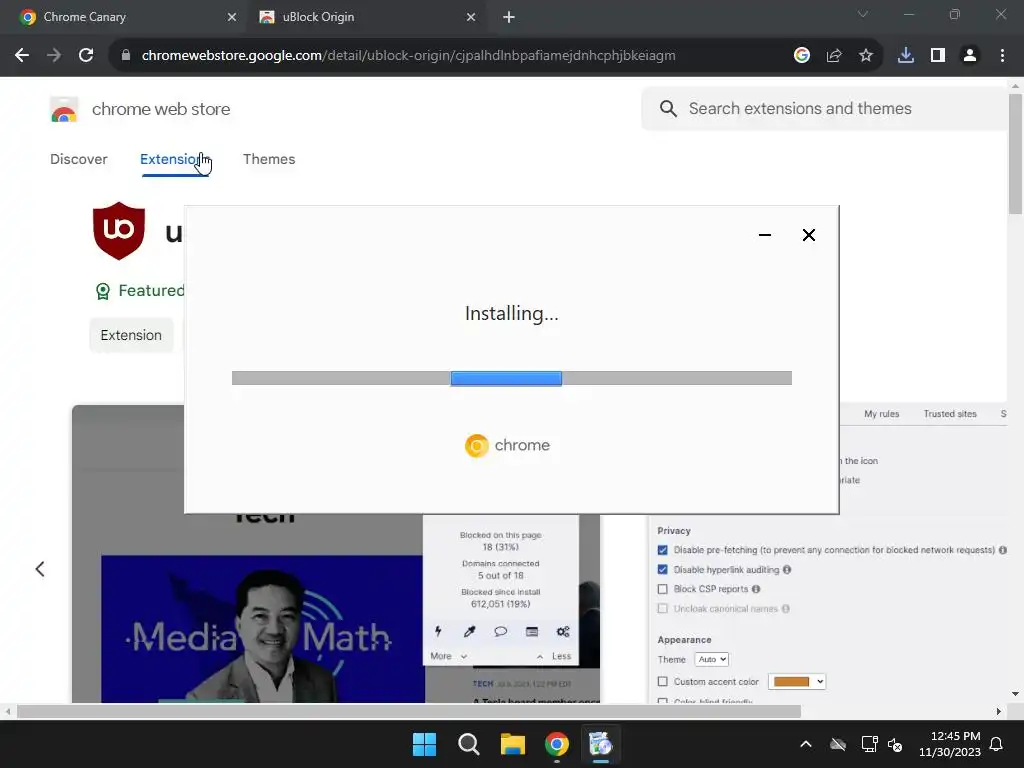Image resolution: width=1024 pixels, height=768 pixels.
Task: Click the browser forward arrow
Action: click(54, 56)
